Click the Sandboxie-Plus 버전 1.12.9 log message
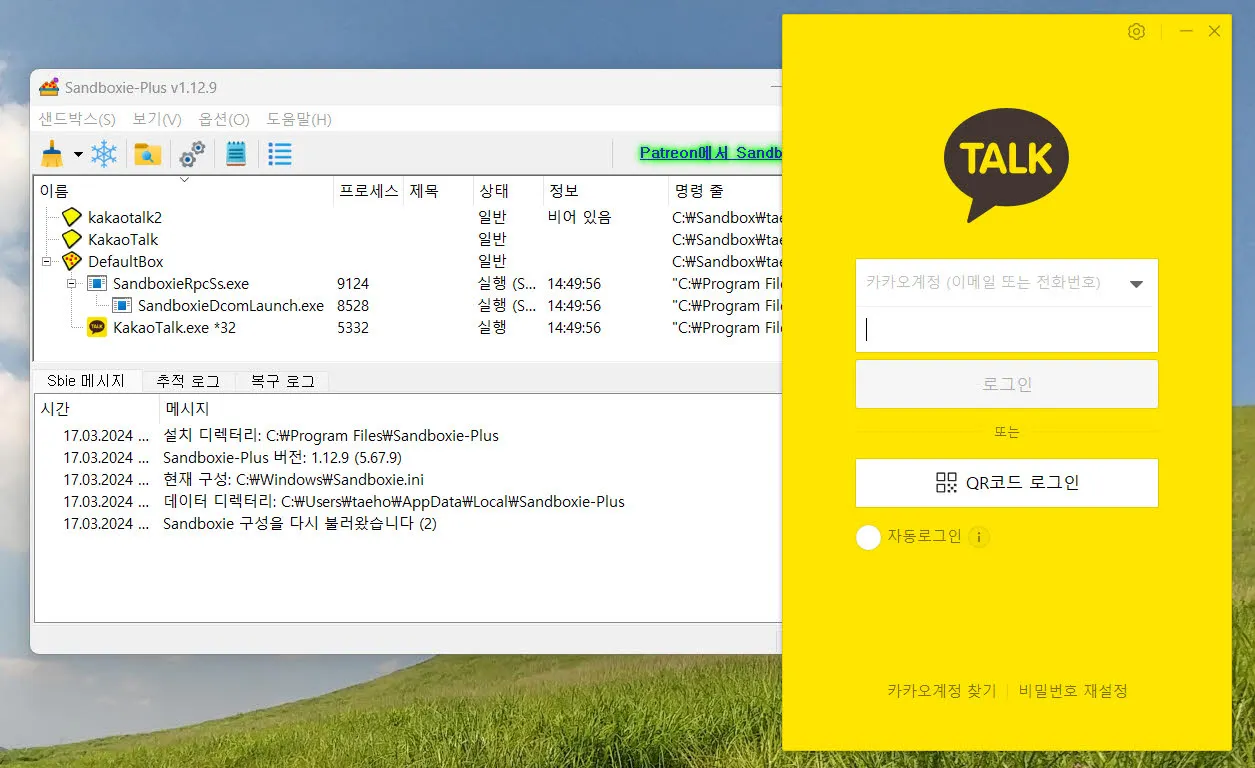This screenshot has height=768, width=1255. pyautogui.click(x=282, y=458)
